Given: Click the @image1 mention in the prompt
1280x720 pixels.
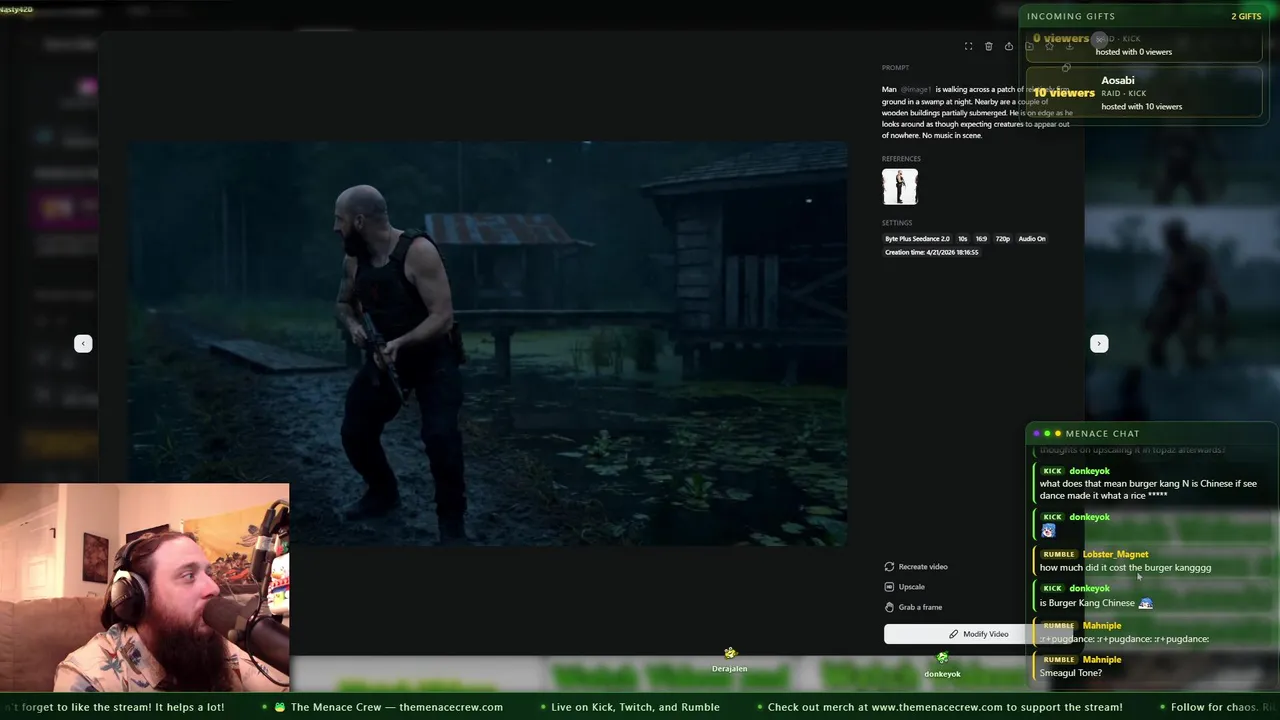Looking at the screenshot, I should tap(916, 89).
